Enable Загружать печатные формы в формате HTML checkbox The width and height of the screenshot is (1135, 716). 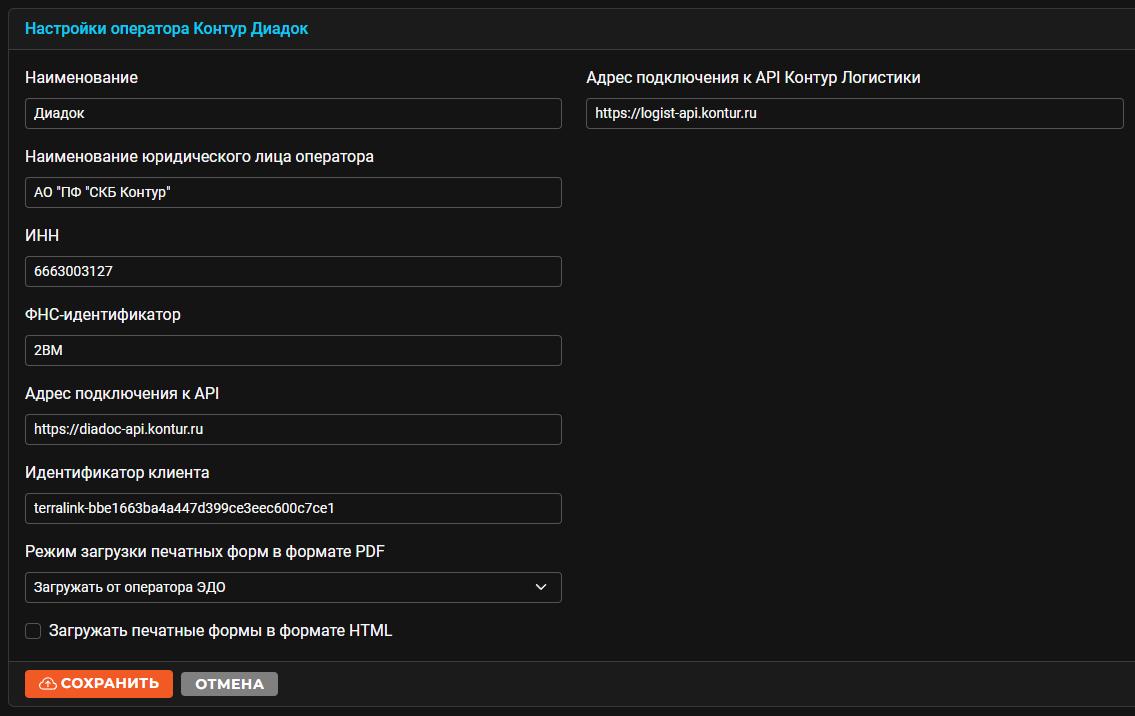[33, 631]
